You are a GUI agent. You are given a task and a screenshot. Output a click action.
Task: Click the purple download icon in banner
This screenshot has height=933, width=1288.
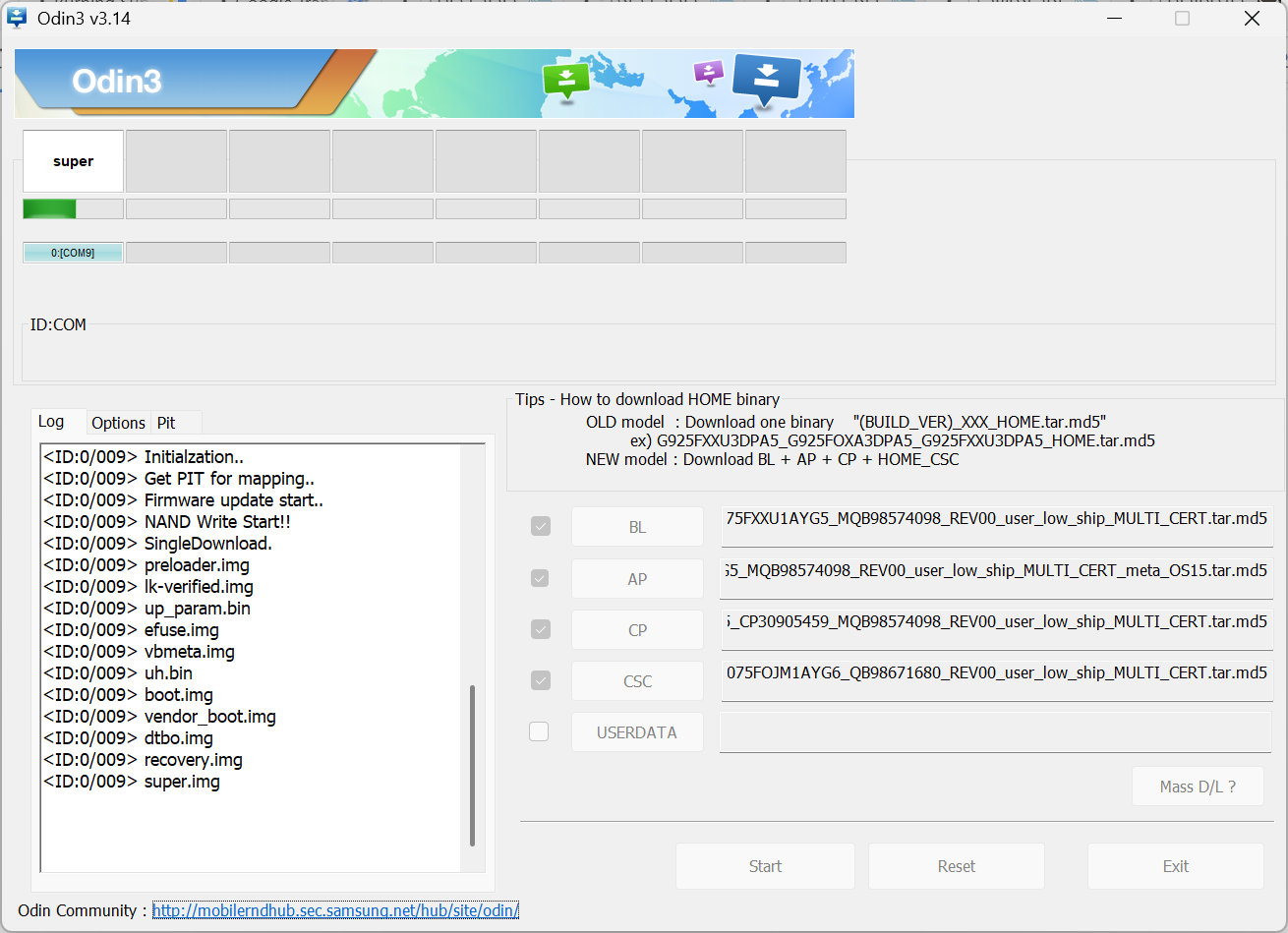pyautogui.click(x=708, y=73)
